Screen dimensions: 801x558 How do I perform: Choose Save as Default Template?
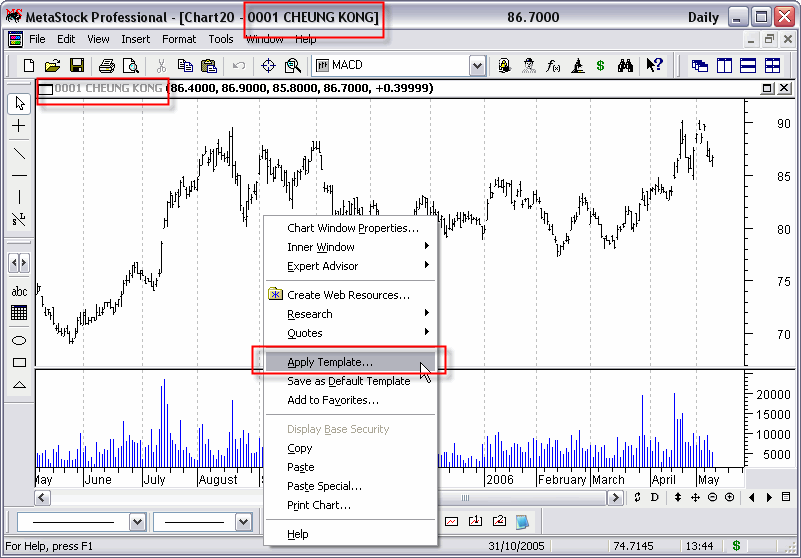(350, 381)
